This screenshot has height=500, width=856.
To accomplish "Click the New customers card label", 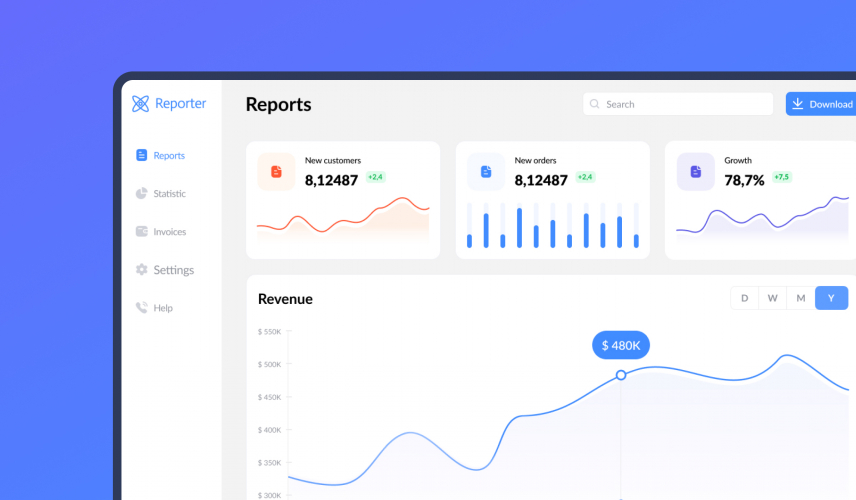I will pyautogui.click(x=333, y=160).
